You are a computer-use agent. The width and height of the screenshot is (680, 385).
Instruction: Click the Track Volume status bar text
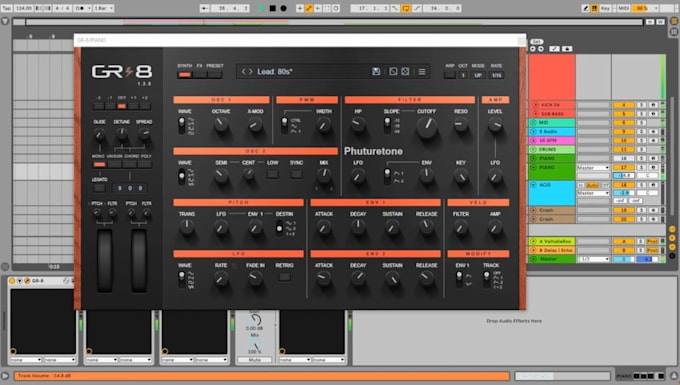click(x=44, y=375)
